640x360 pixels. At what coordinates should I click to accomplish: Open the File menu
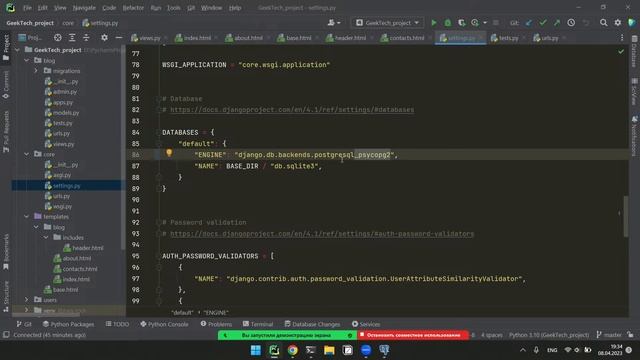27,8
